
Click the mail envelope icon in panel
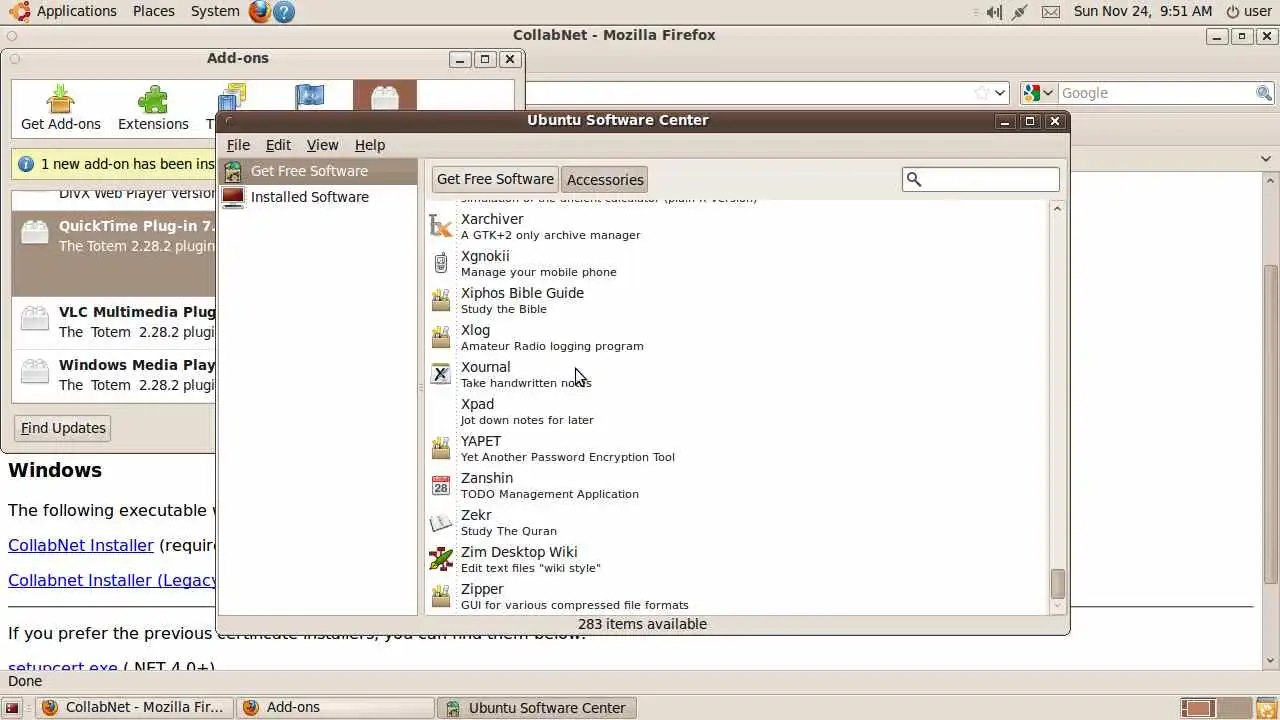point(1050,12)
